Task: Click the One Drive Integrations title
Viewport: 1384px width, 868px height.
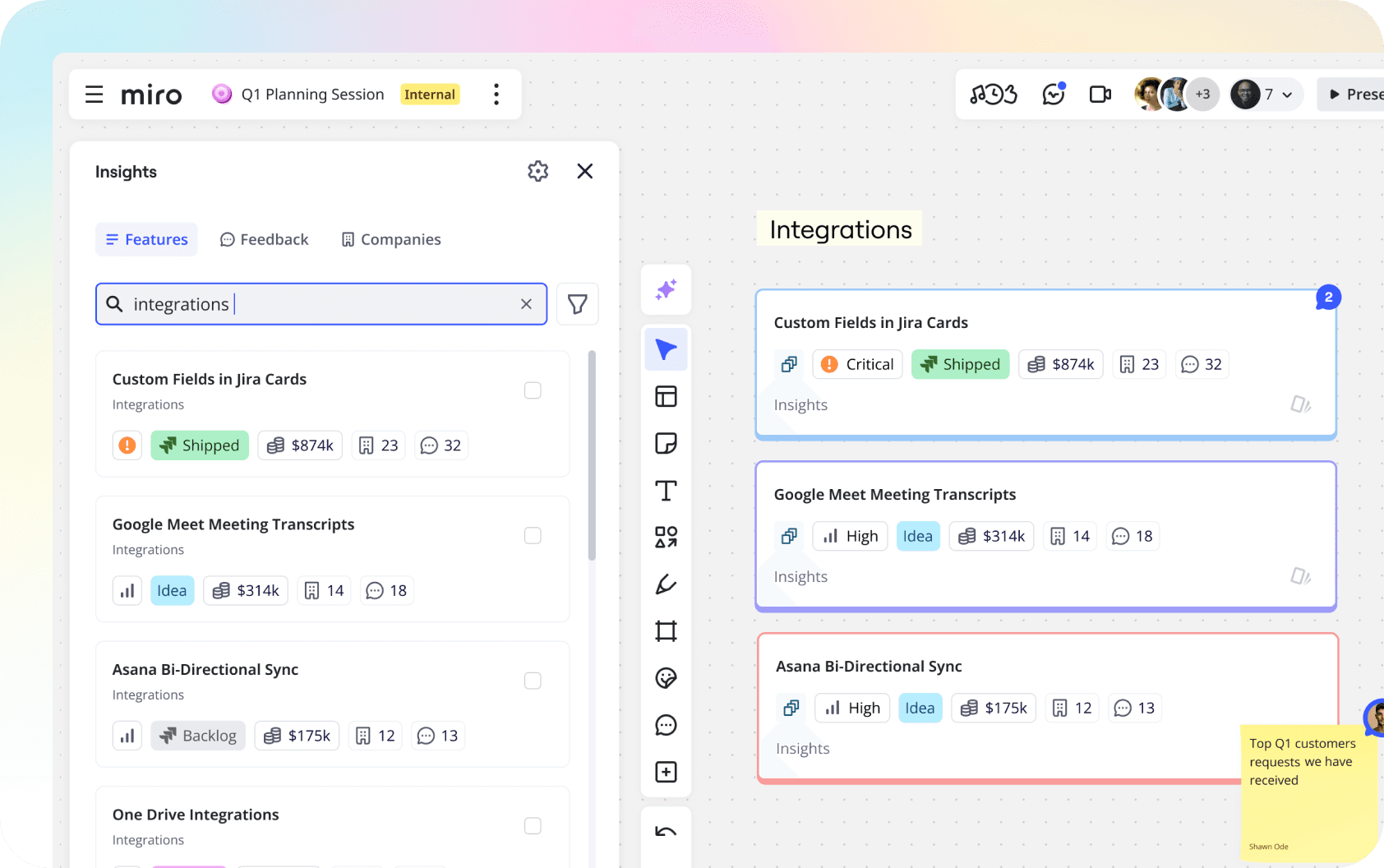Action: [x=196, y=815]
